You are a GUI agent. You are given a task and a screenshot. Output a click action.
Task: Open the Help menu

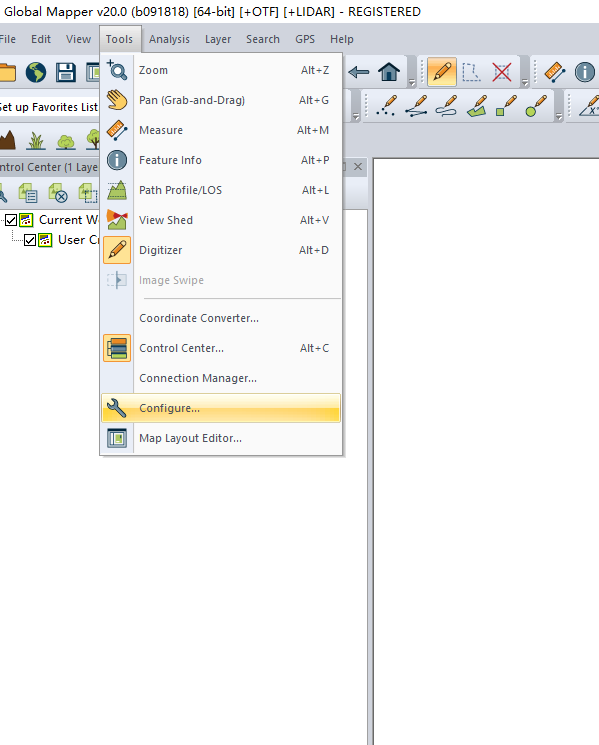342,39
